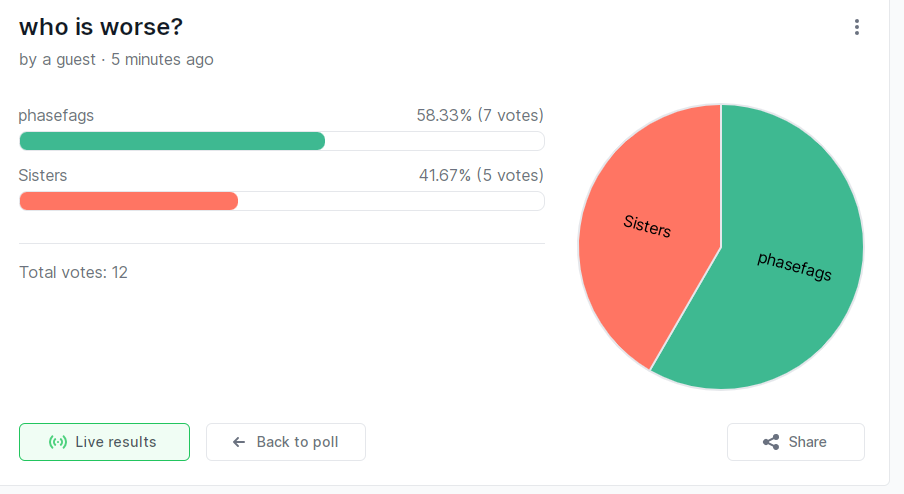Click the phasefags label inside pie chart

[x=794, y=266]
